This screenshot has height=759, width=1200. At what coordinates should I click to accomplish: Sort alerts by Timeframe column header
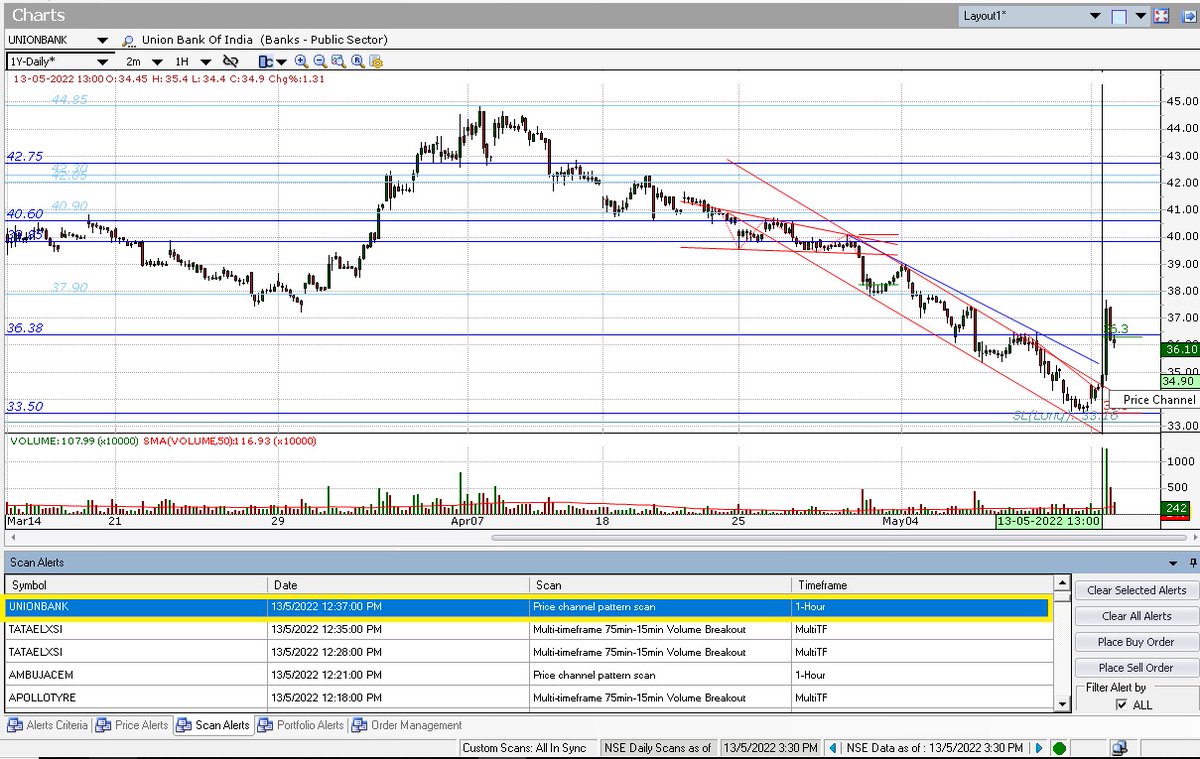tap(922, 585)
